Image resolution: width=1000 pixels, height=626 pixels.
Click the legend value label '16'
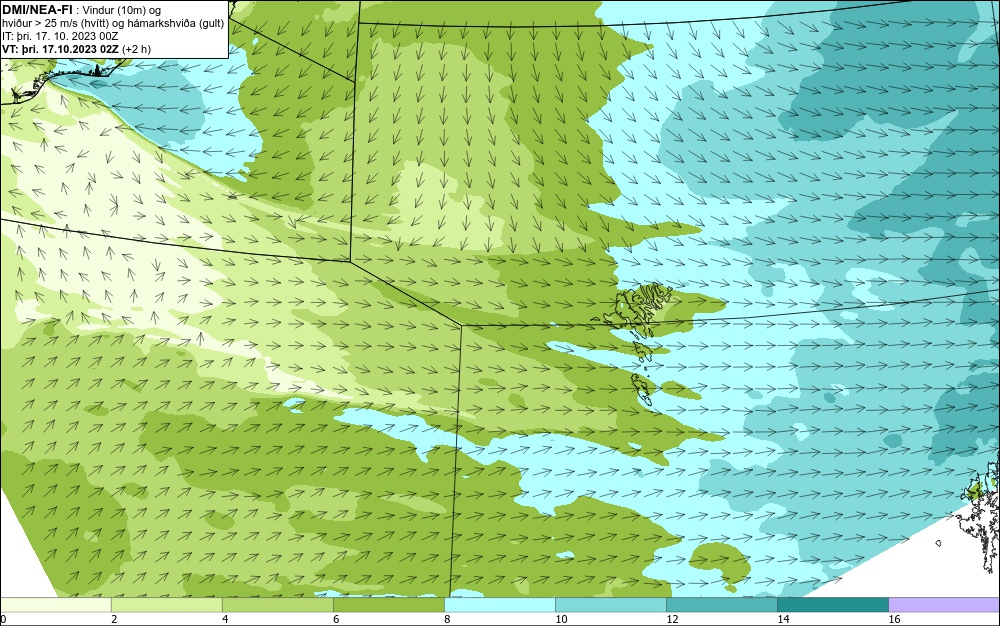(894, 619)
